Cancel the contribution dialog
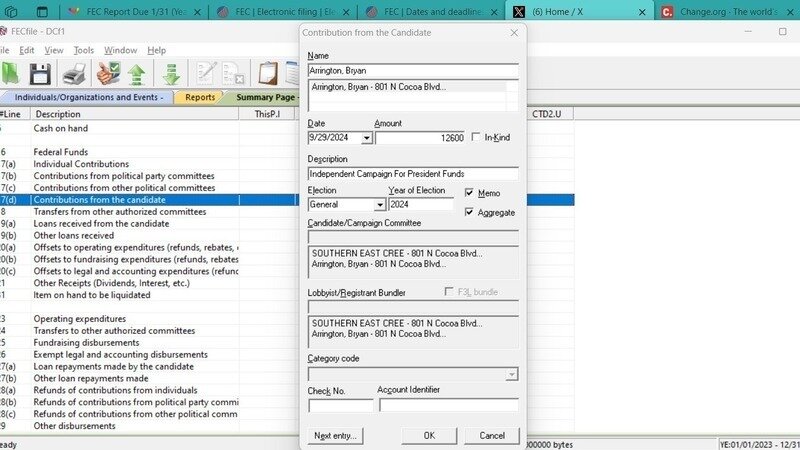This screenshot has width=800, height=450. (492, 436)
